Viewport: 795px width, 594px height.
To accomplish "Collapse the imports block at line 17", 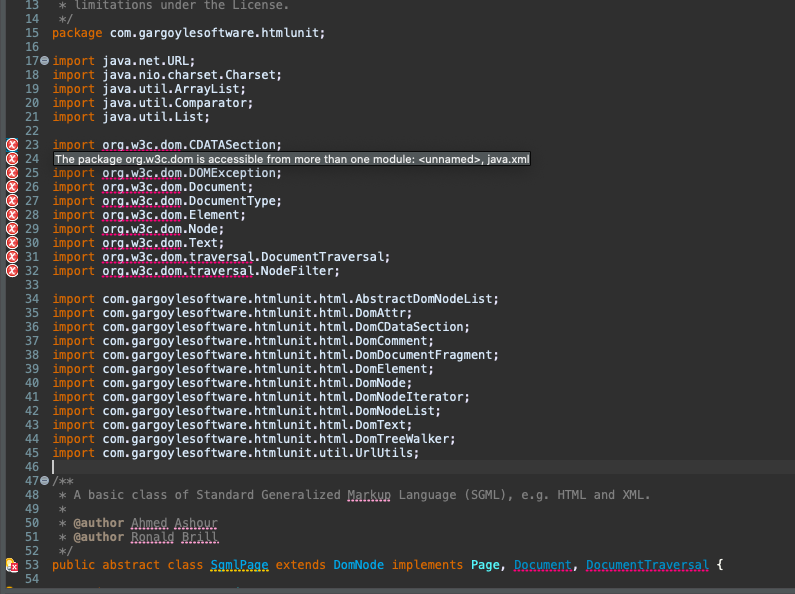I will coord(43,61).
